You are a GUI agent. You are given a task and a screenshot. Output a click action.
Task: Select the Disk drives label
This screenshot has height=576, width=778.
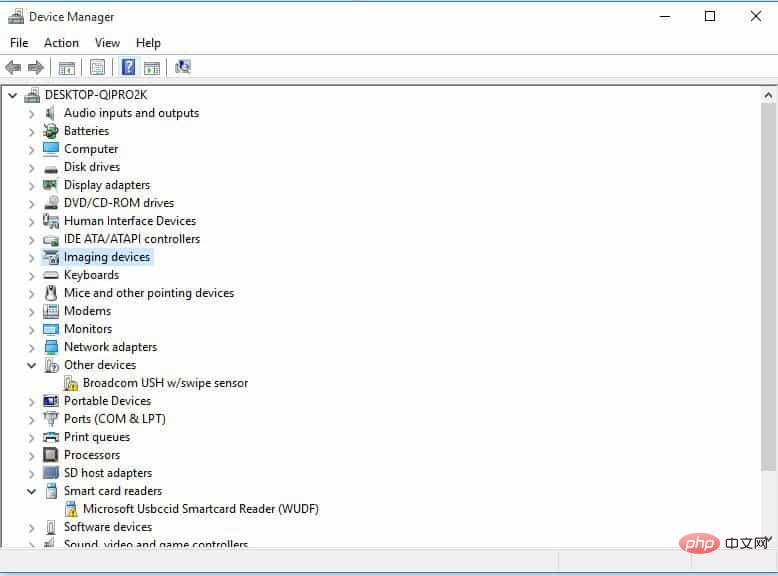point(92,167)
